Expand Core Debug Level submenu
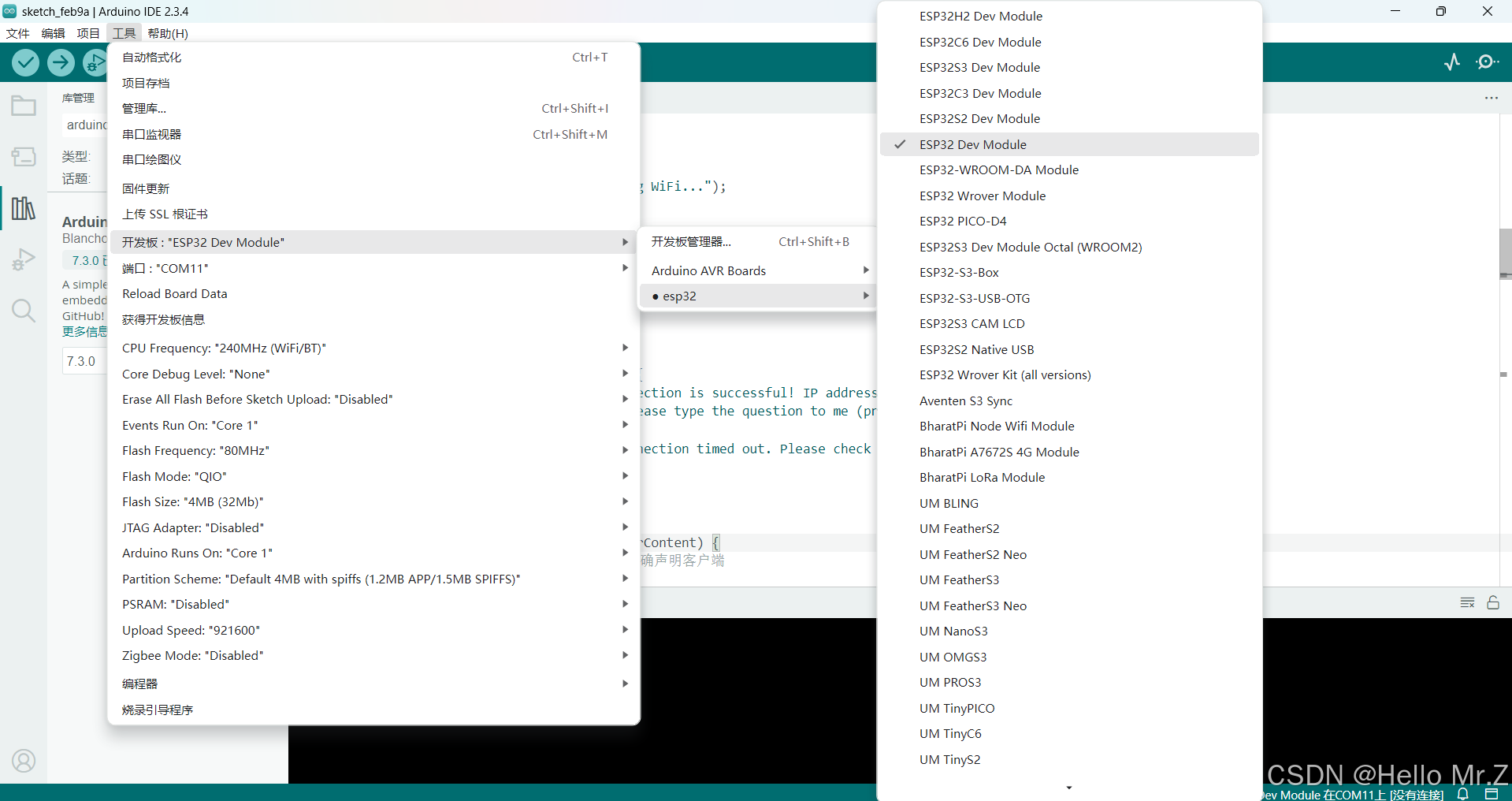Viewport: 1512px width, 801px height. point(373,374)
